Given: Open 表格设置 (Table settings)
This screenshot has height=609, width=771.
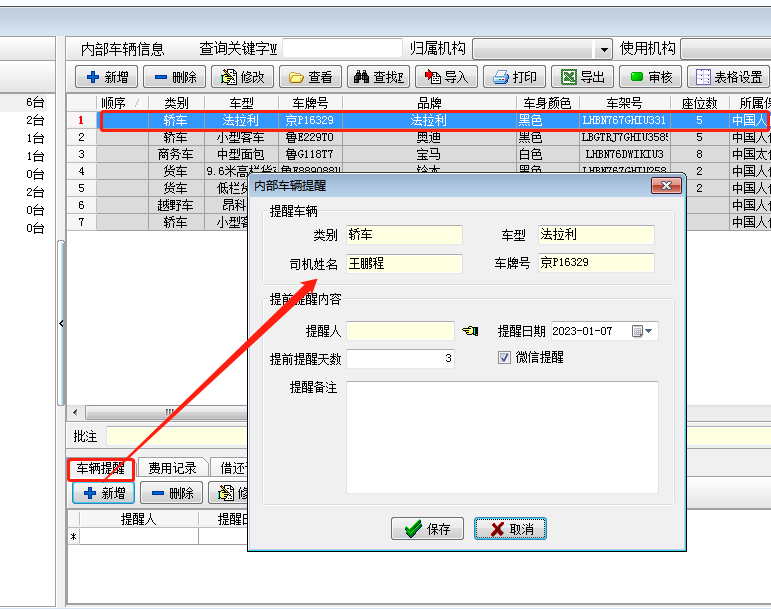Looking at the screenshot, I should click(728, 77).
